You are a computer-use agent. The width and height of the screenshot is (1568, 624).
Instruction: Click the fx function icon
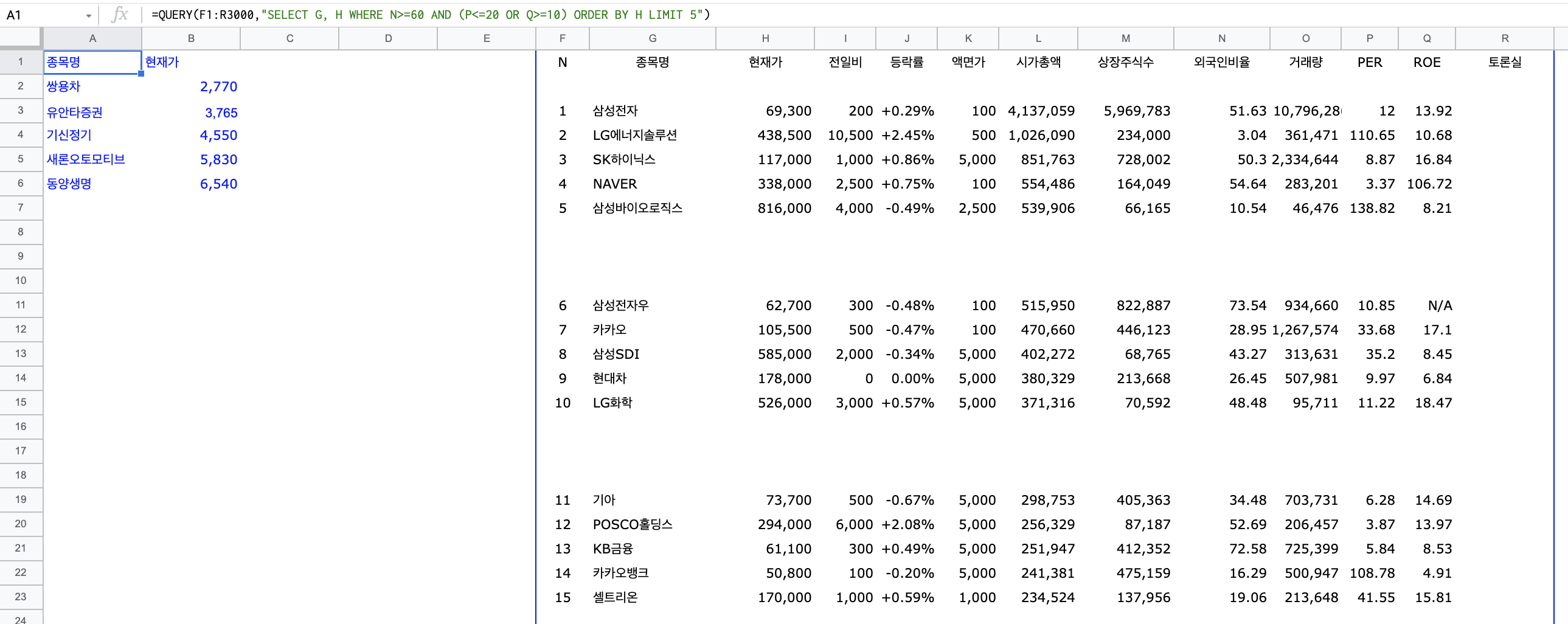(x=120, y=15)
